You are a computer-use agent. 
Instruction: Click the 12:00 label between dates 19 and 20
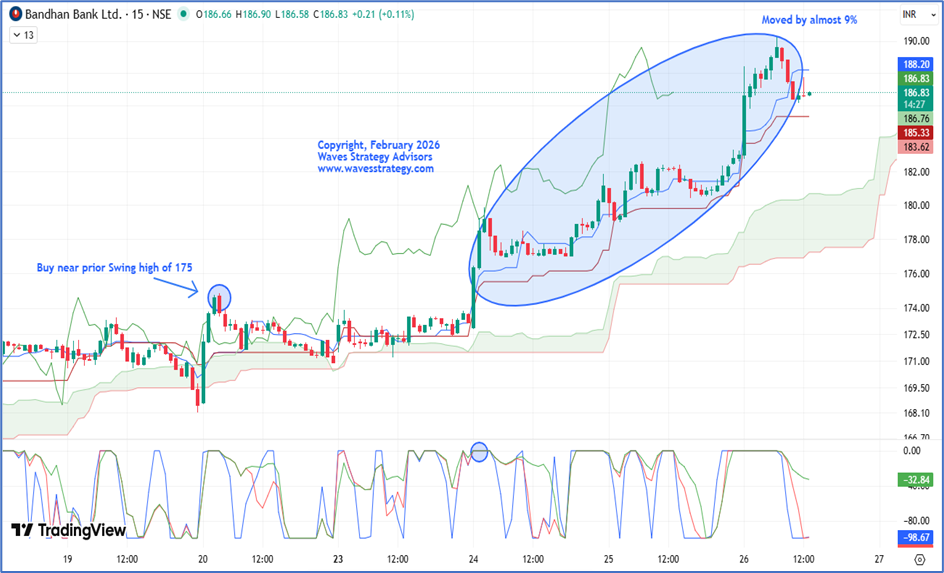(x=128, y=558)
